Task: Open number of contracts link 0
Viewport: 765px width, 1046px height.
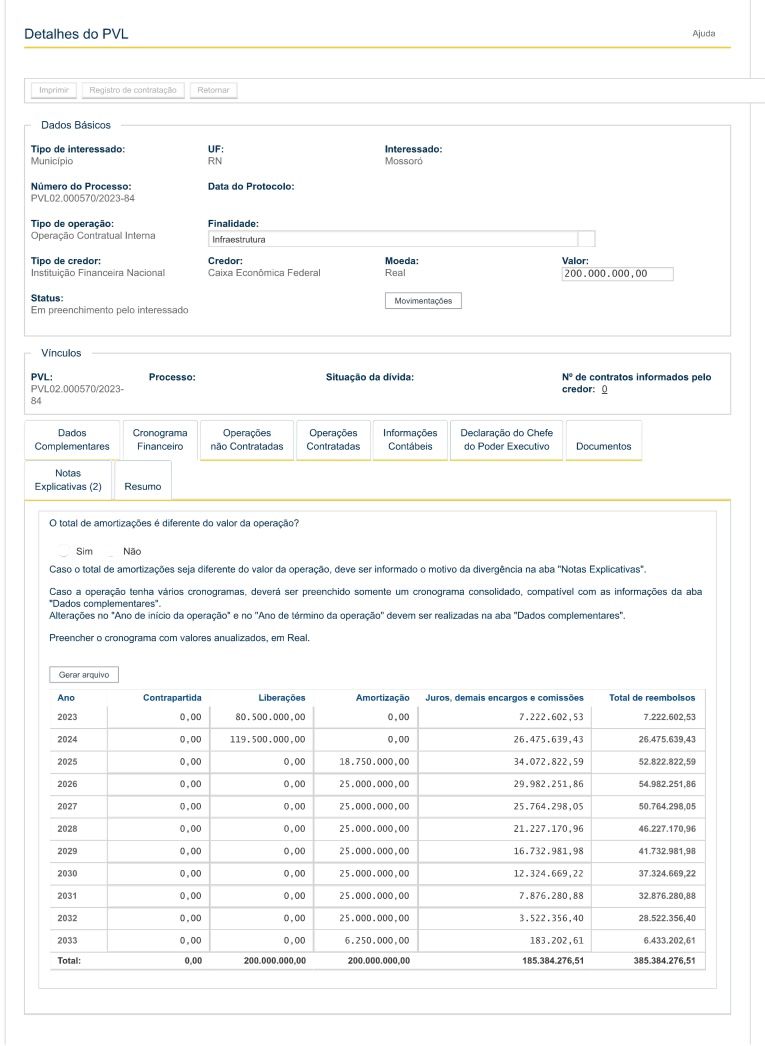Action: [604, 389]
